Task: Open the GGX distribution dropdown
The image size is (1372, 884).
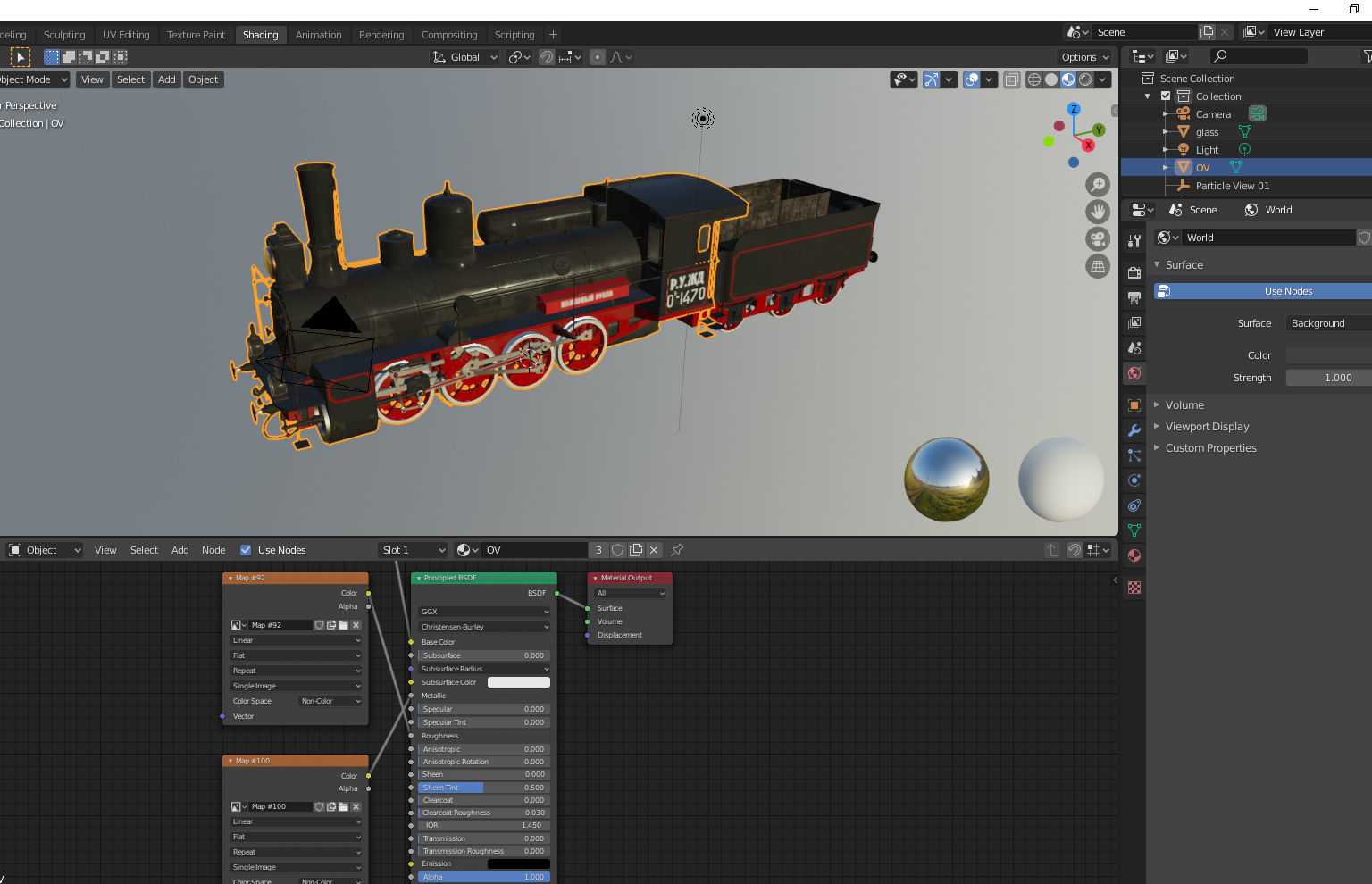Action: [484, 612]
